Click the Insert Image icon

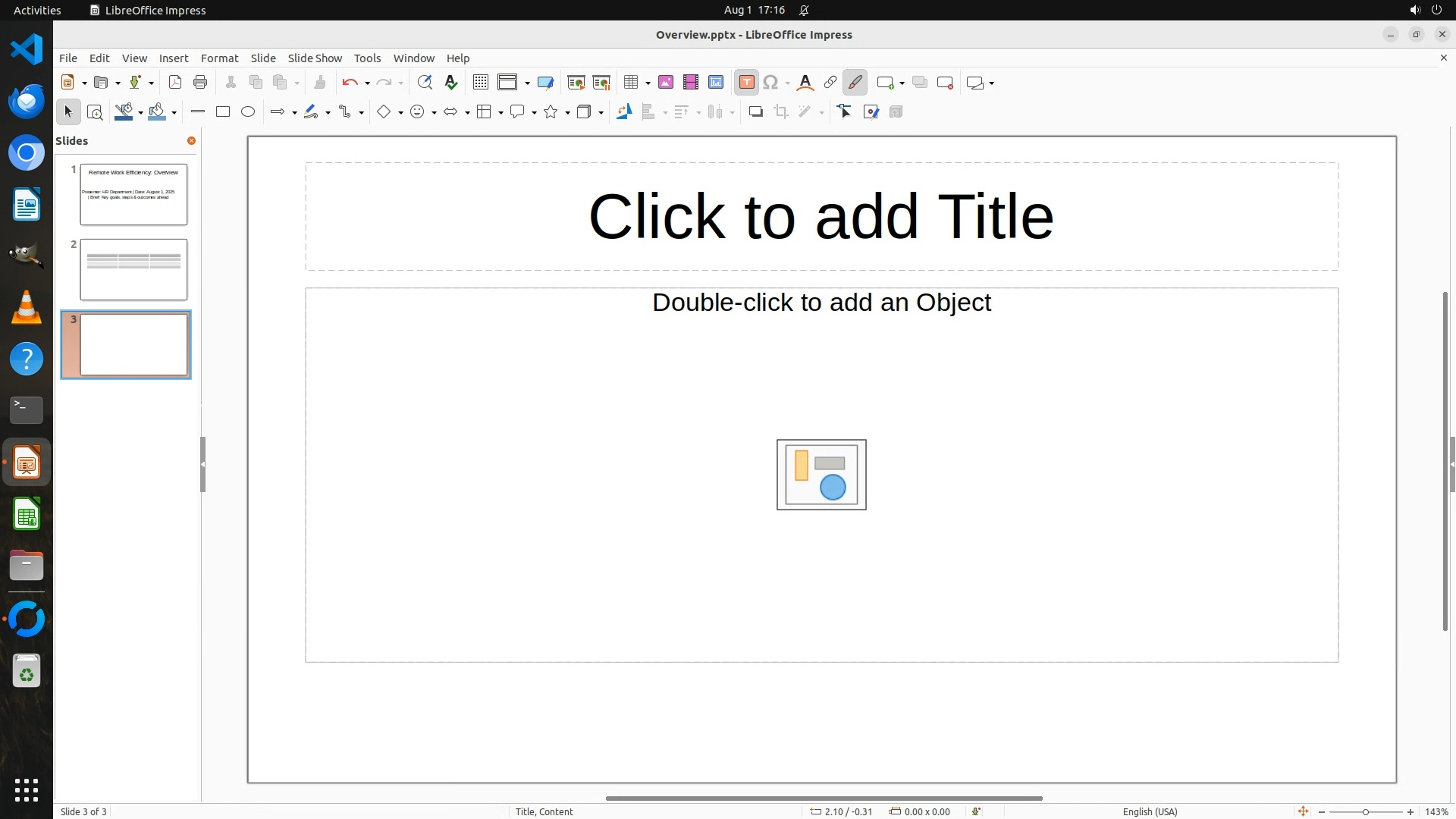[666, 83]
